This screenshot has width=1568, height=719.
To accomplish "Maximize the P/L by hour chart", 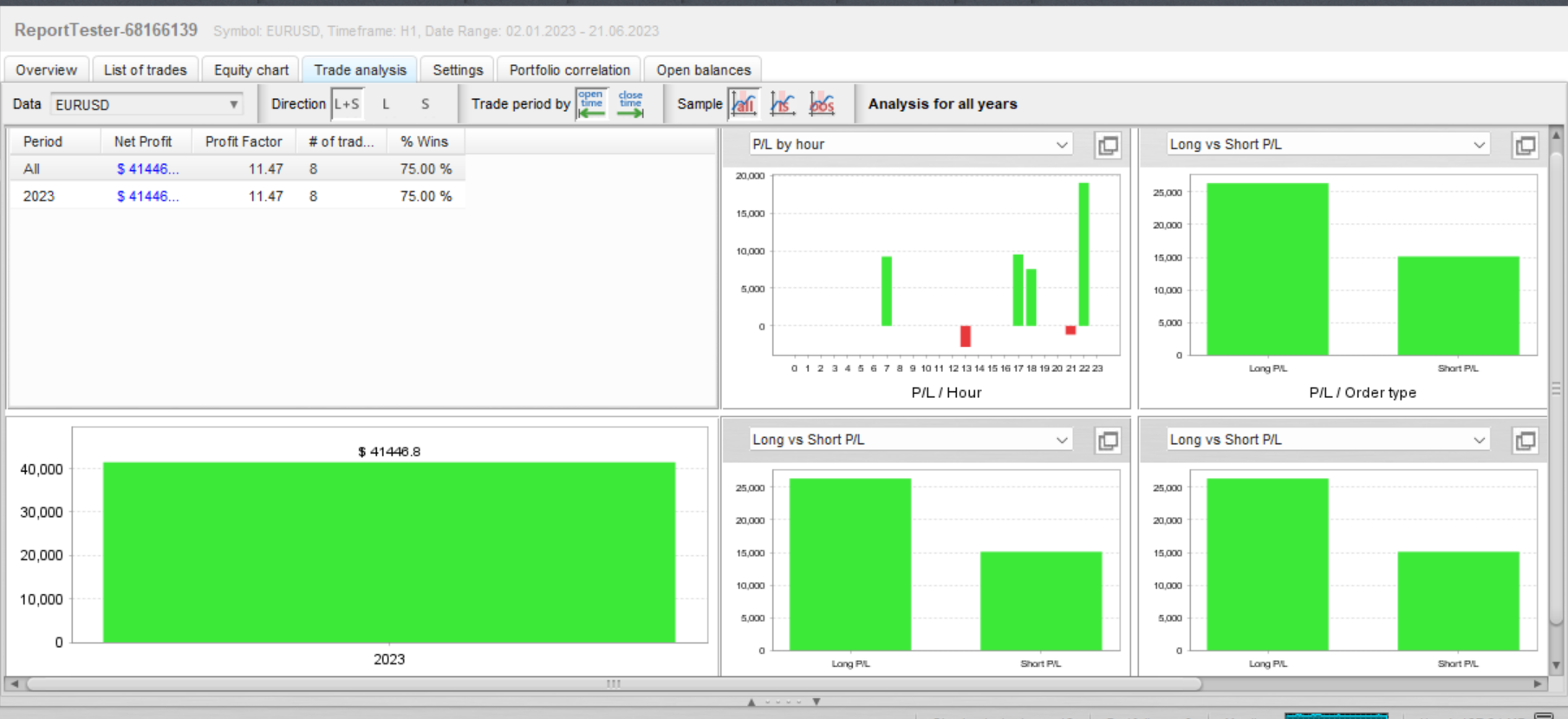I will click(1108, 146).
